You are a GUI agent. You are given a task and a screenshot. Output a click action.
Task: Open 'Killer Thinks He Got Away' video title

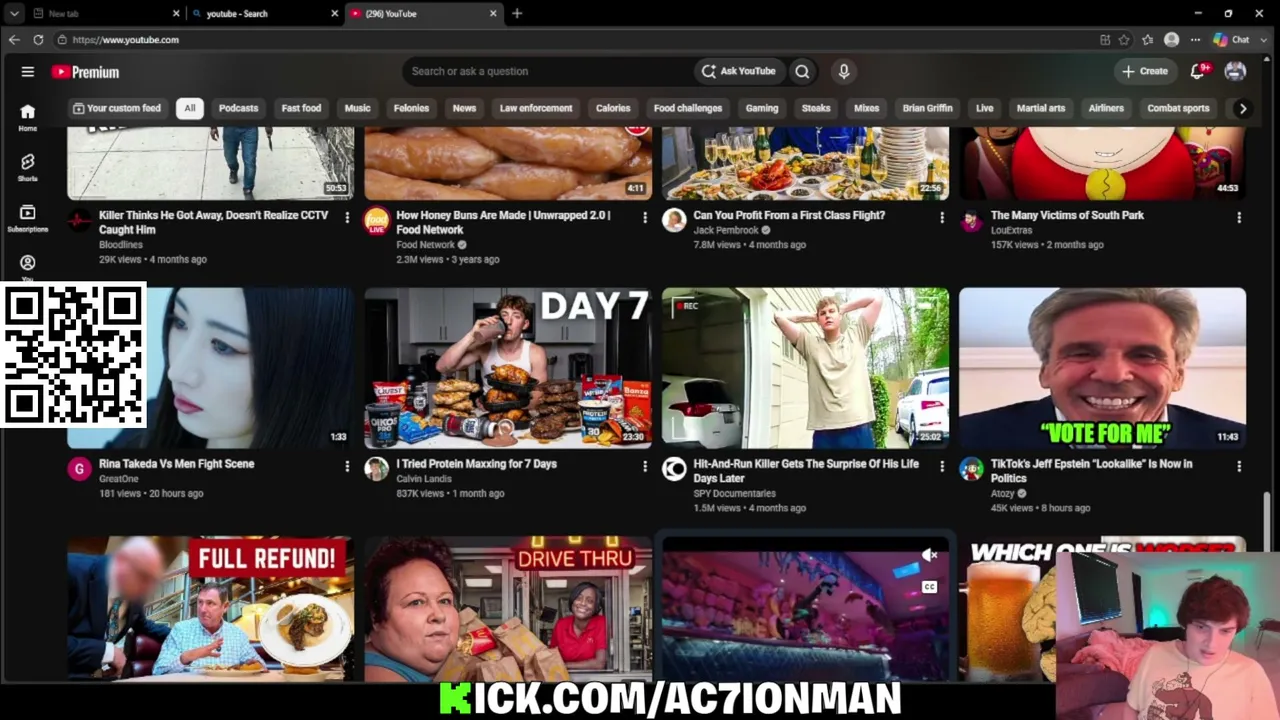pyautogui.click(x=213, y=222)
